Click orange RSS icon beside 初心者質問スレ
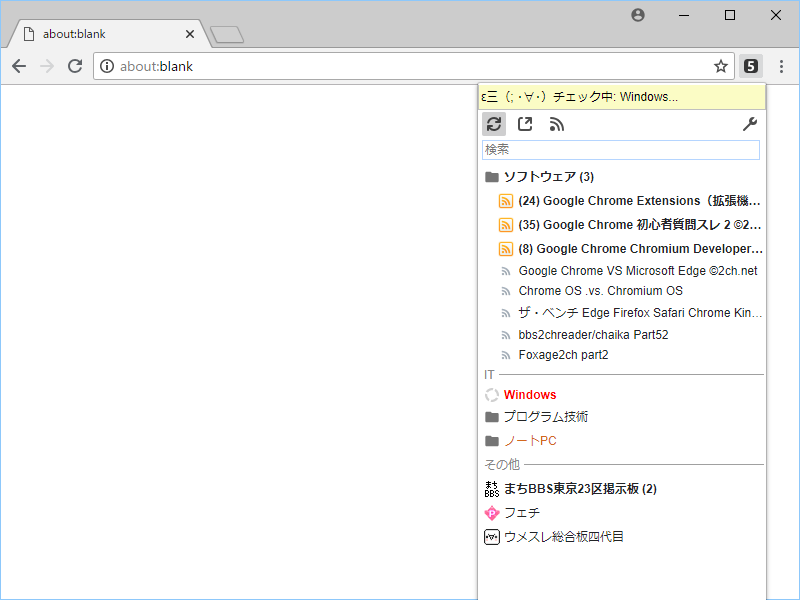The image size is (800, 600). (505, 225)
